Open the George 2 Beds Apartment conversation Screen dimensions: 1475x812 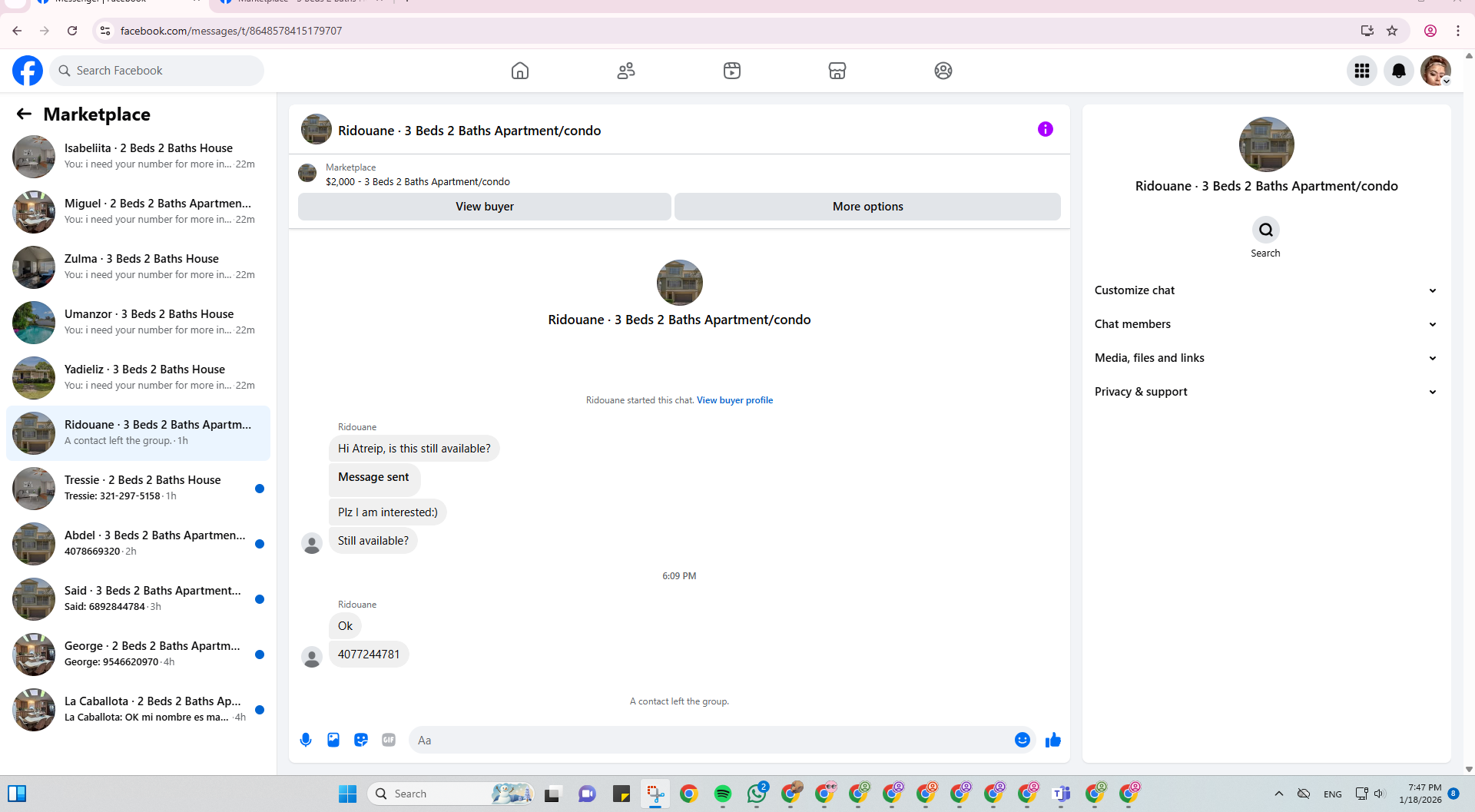click(138, 654)
